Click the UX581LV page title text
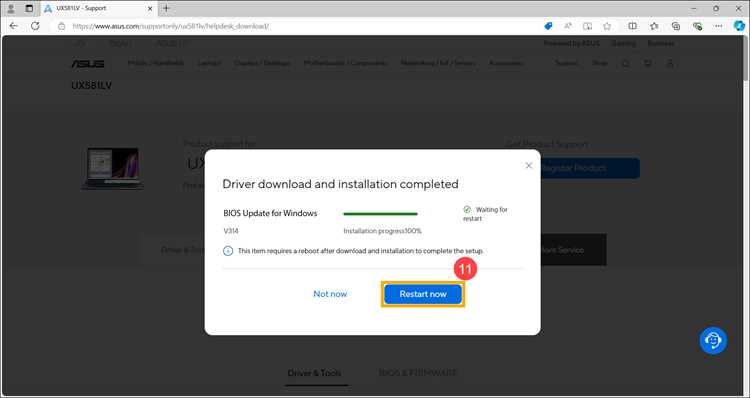Viewport: 750px width, 398px height. 92,86
